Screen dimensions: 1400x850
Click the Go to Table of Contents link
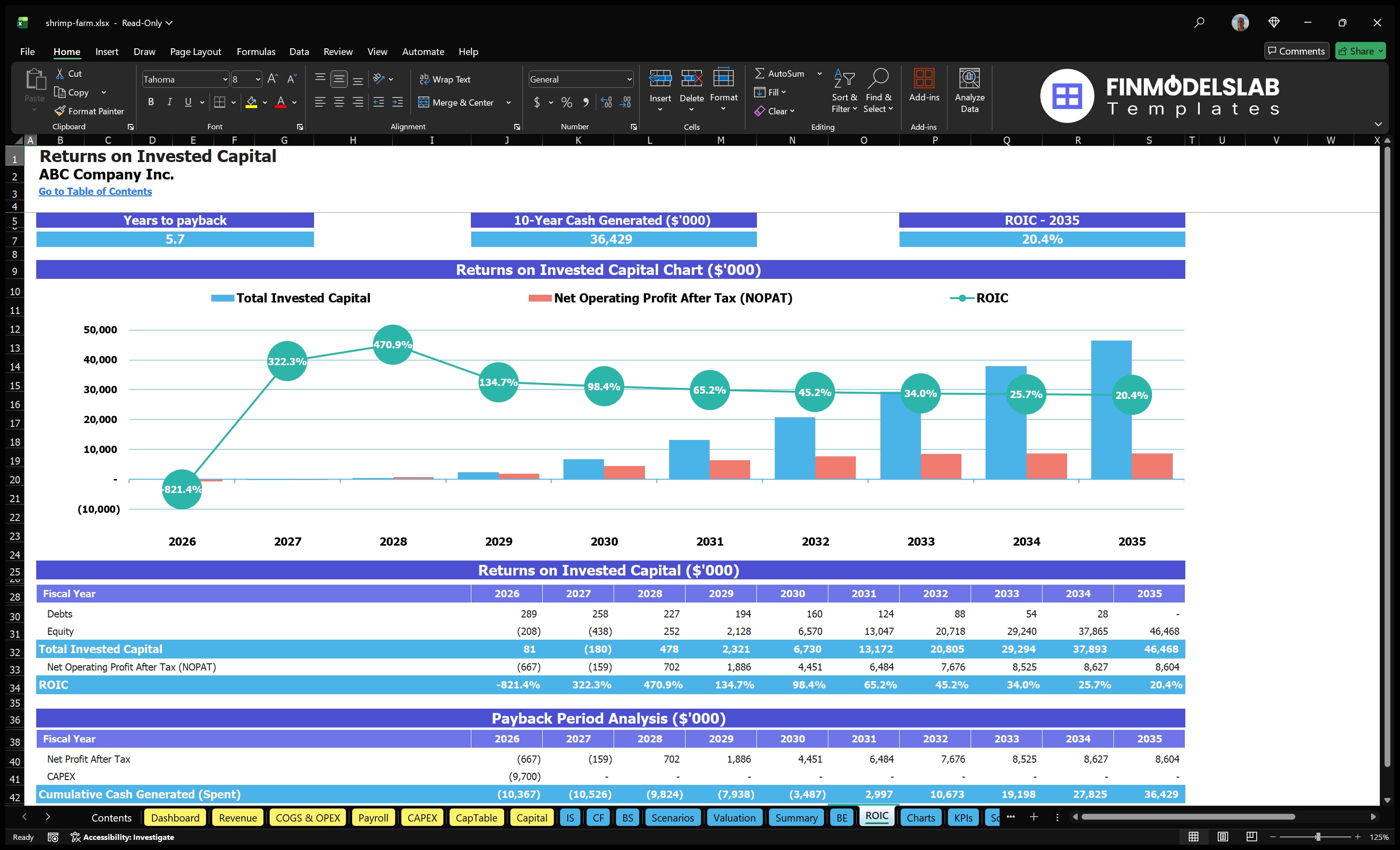95,192
